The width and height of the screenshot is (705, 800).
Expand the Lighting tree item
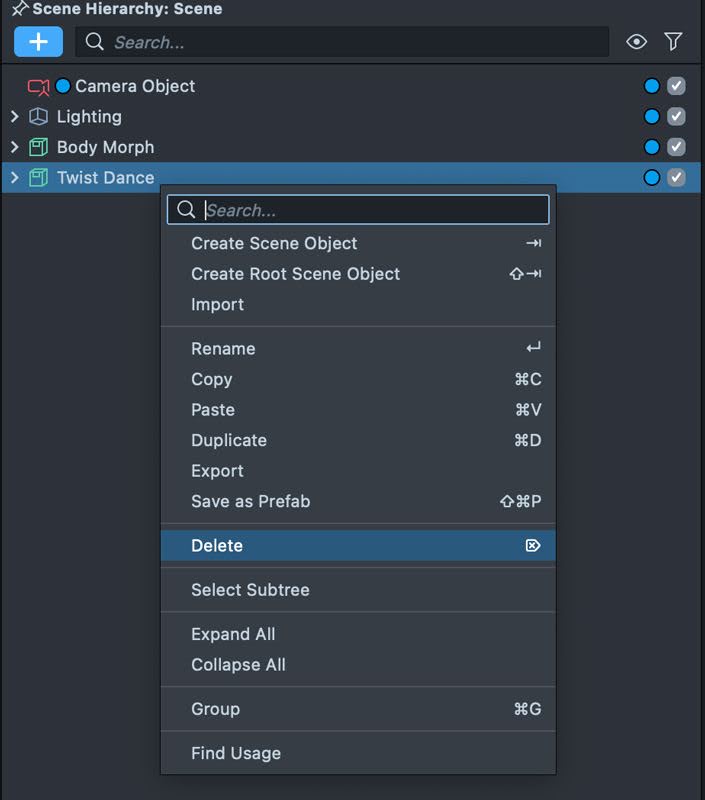tap(14, 117)
